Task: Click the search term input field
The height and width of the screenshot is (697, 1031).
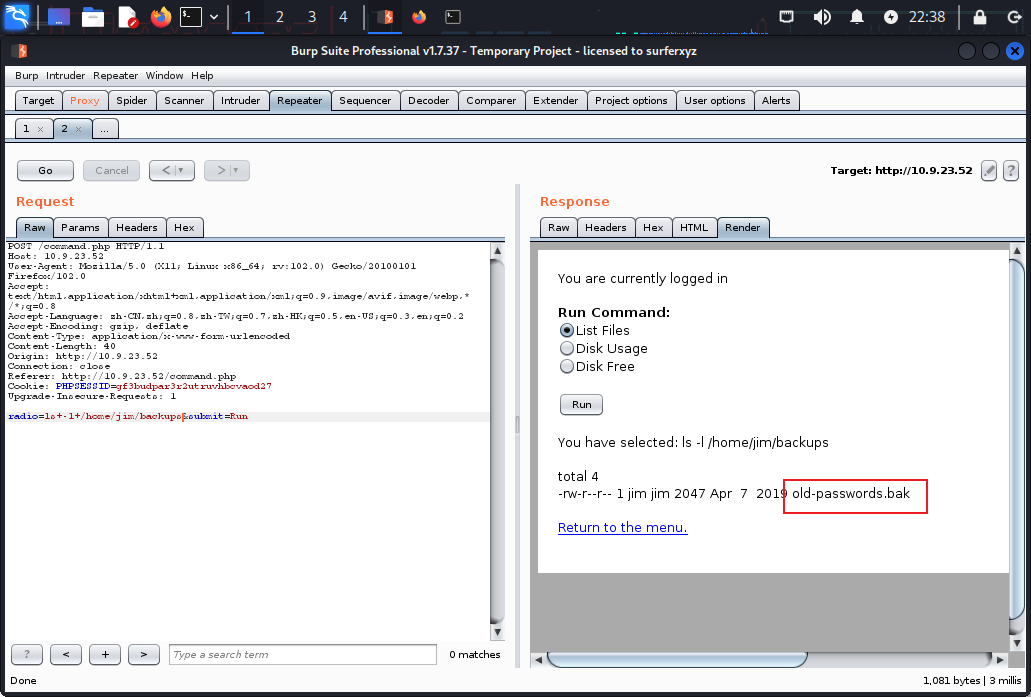Action: click(x=302, y=654)
